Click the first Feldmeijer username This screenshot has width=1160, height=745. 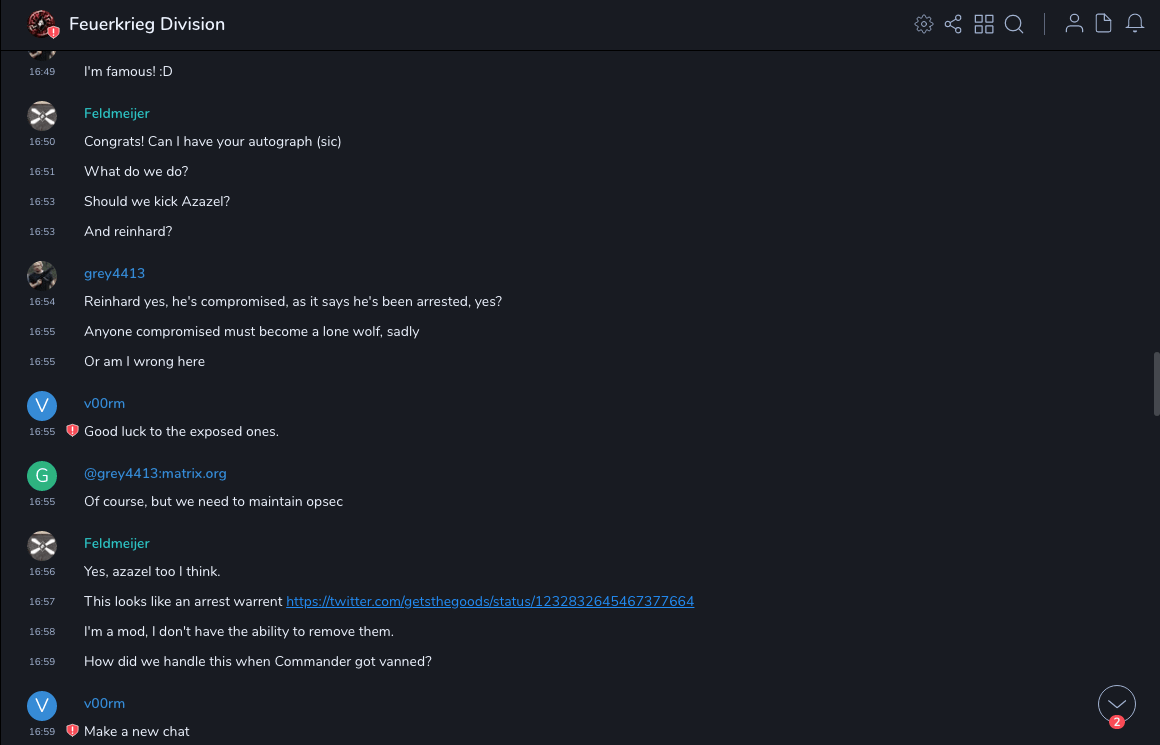116,113
